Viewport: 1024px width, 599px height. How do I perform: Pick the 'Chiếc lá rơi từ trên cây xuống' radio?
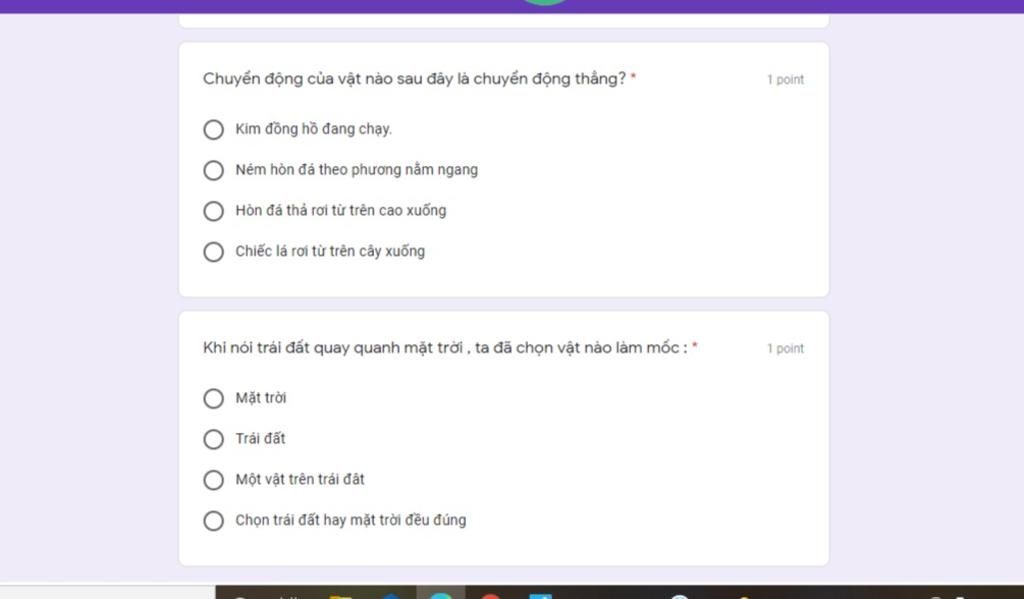[x=213, y=251]
